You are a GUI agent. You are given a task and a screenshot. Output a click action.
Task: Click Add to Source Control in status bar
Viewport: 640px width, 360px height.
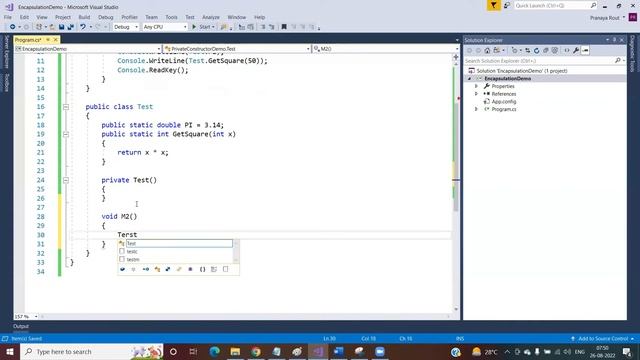pyautogui.click(x=603, y=339)
